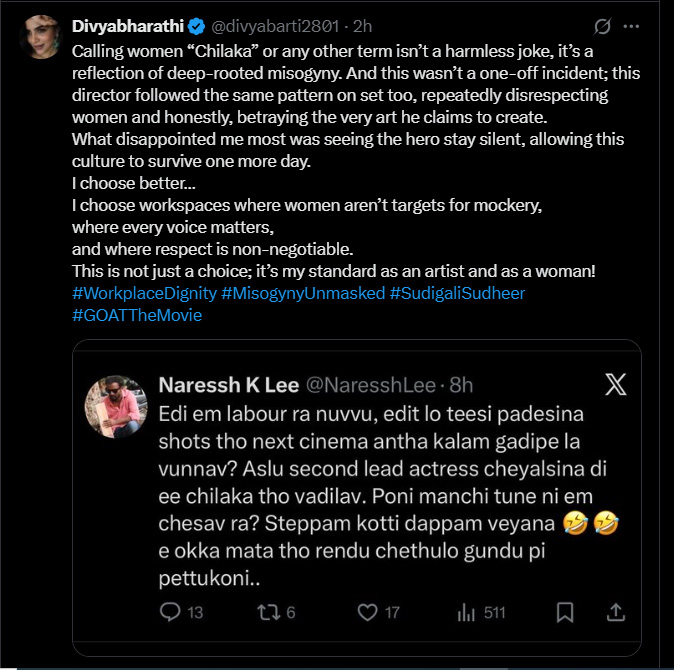Open Divyabharathi's profile picture
674x670 pixels.
(x=41, y=38)
